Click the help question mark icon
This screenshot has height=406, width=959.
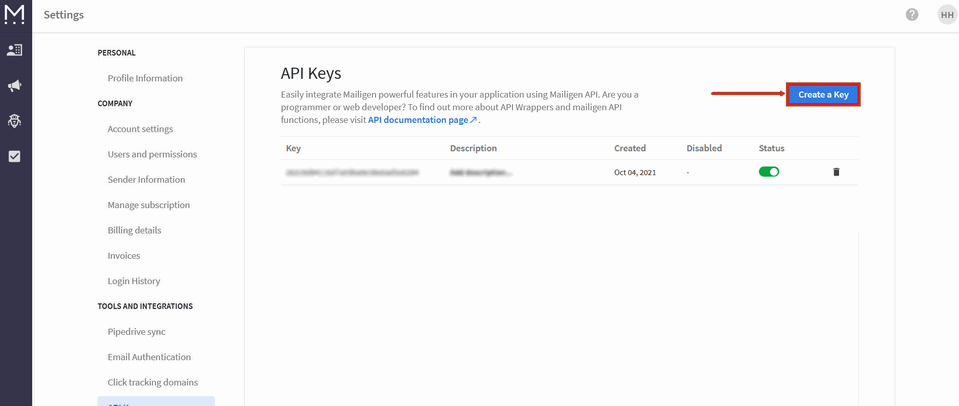point(912,15)
